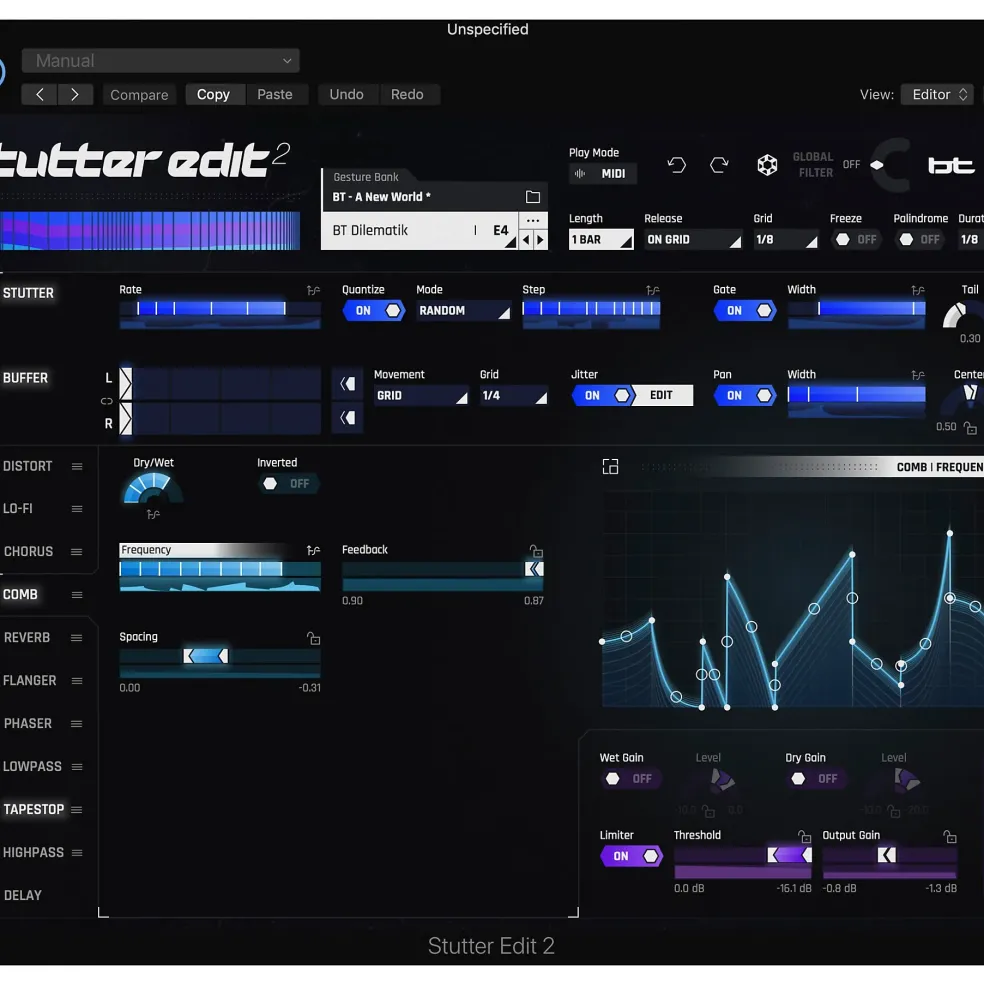
Task: Select the DISTORT module tab
Action: point(28,467)
